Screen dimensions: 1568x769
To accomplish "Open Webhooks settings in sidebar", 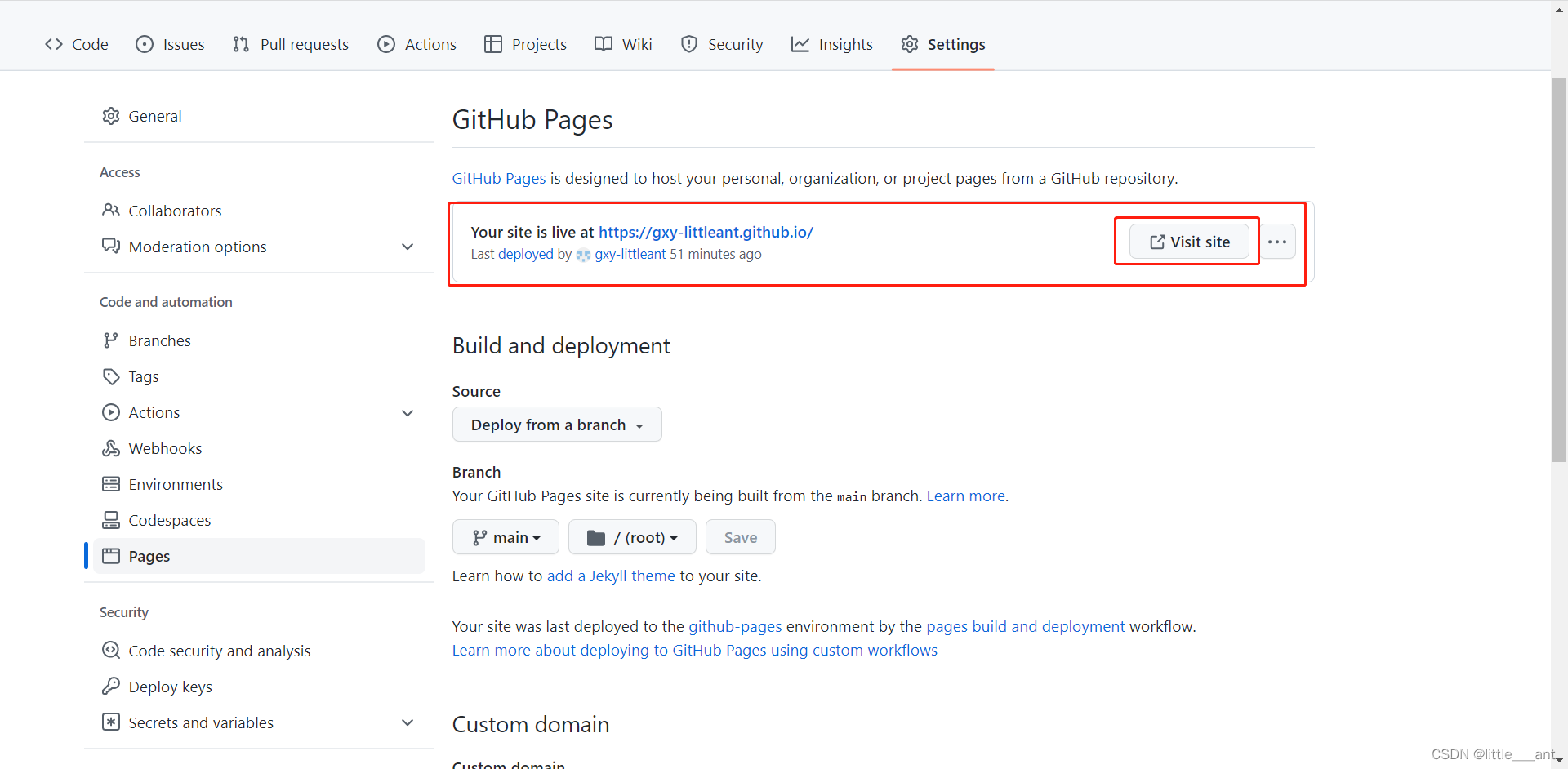I will (260, 448).
